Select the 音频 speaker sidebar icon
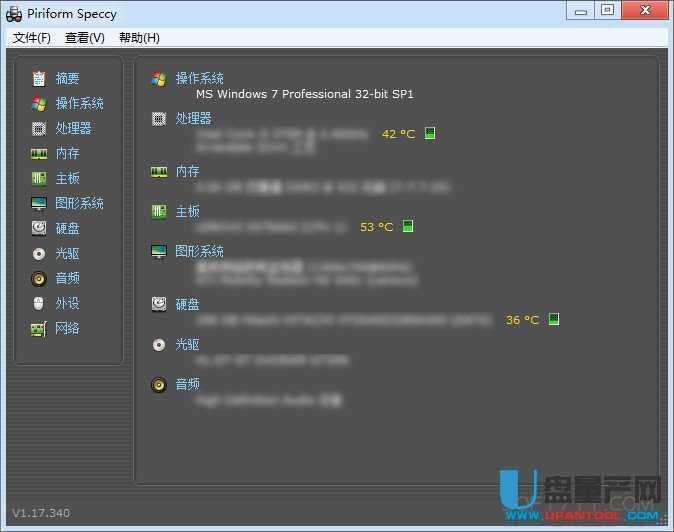This screenshot has height=532, width=674. (39, 278)
